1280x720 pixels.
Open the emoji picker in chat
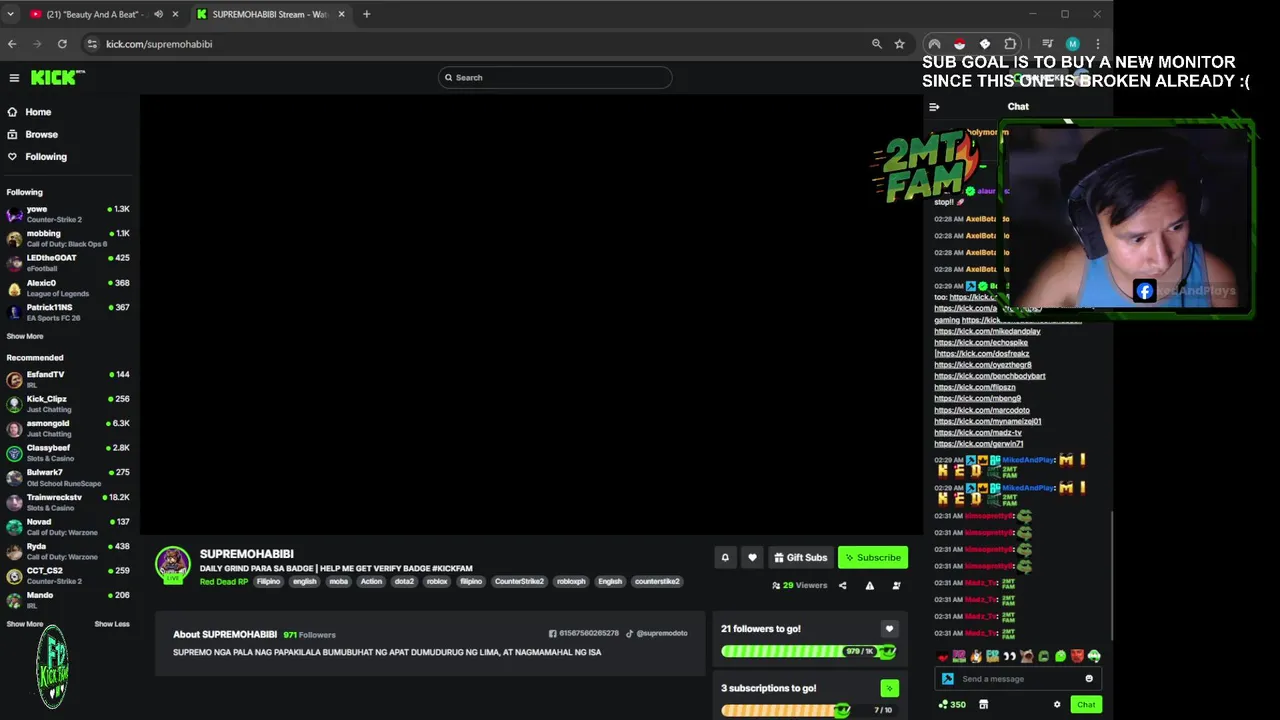(x=1089, y=679)
